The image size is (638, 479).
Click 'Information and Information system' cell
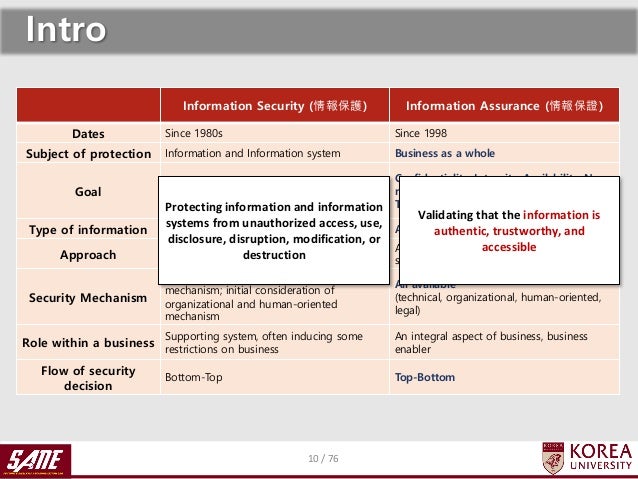pos(275,153)
